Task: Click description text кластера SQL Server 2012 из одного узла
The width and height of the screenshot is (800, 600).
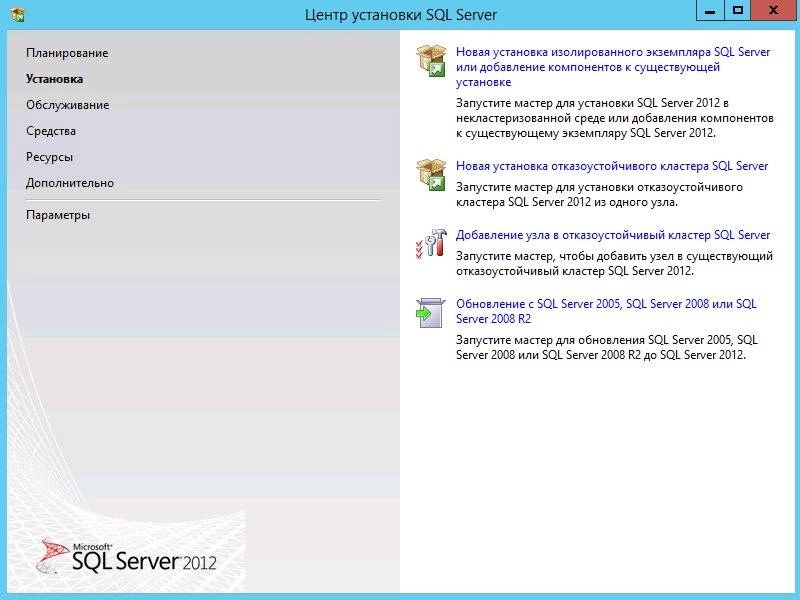Action: [x=599, y=194]
